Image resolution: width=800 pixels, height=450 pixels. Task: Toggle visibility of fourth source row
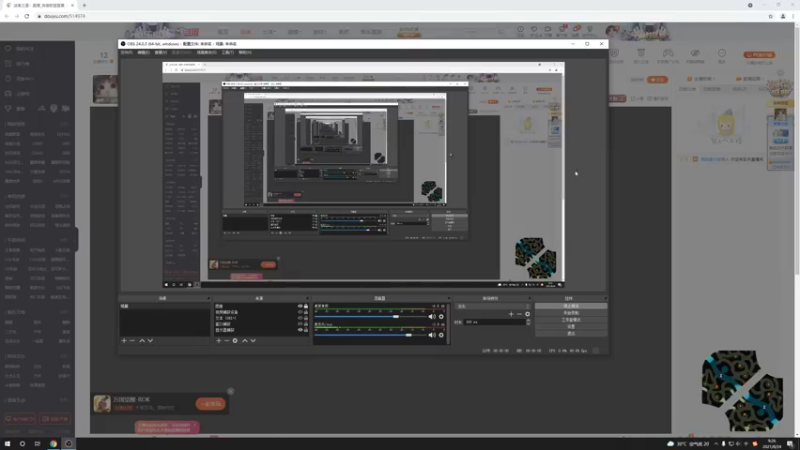pos(300,324)
